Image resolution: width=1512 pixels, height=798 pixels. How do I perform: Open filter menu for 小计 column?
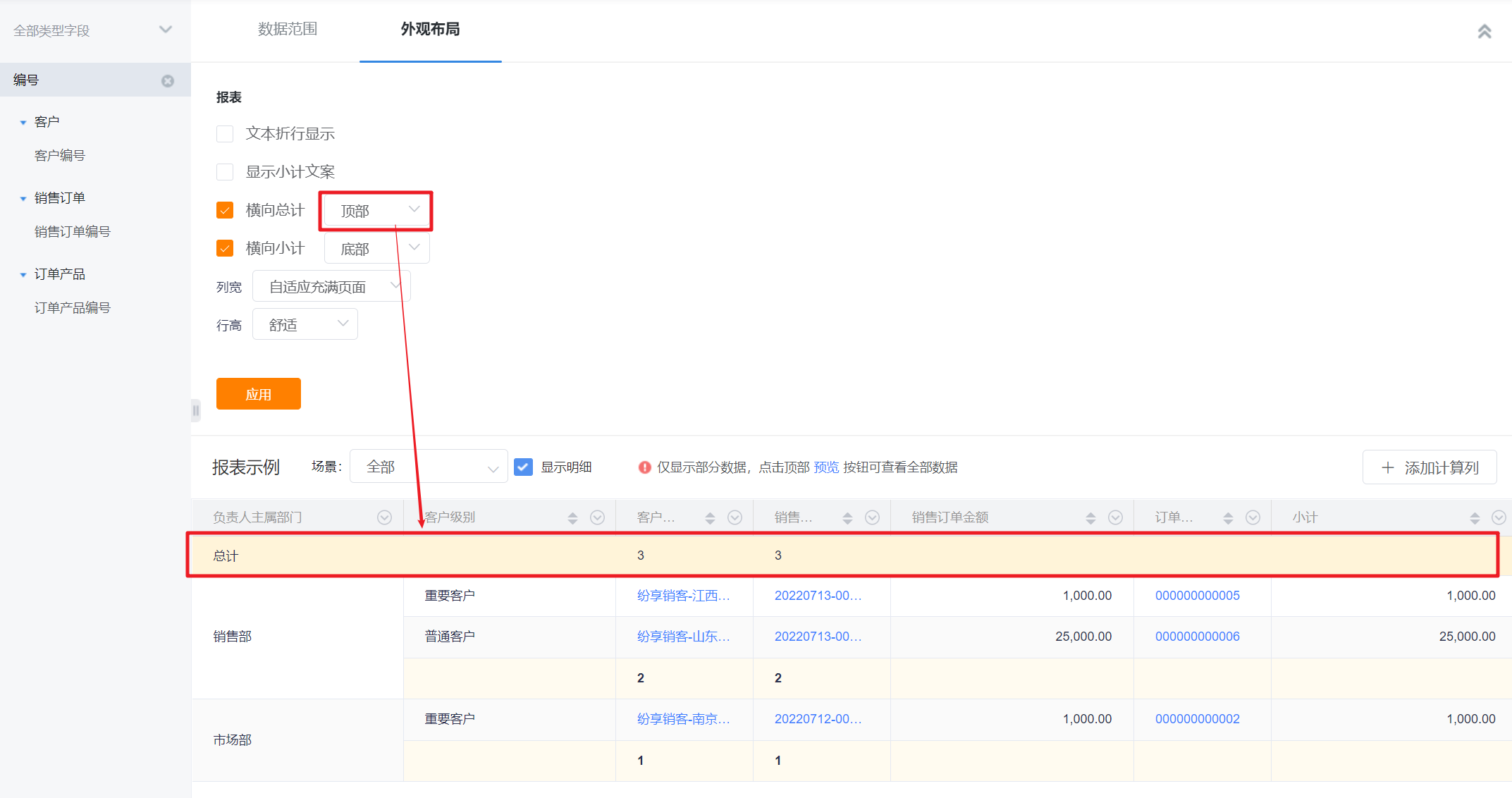tap(1499, 517)
